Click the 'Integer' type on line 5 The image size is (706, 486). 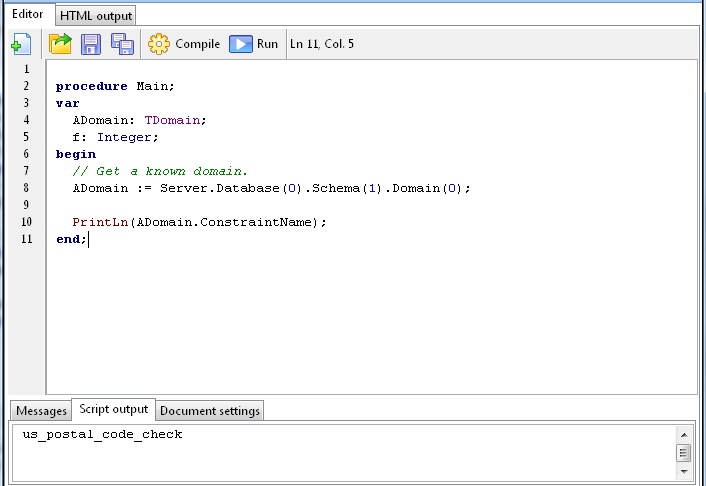[x=124, y=137]
